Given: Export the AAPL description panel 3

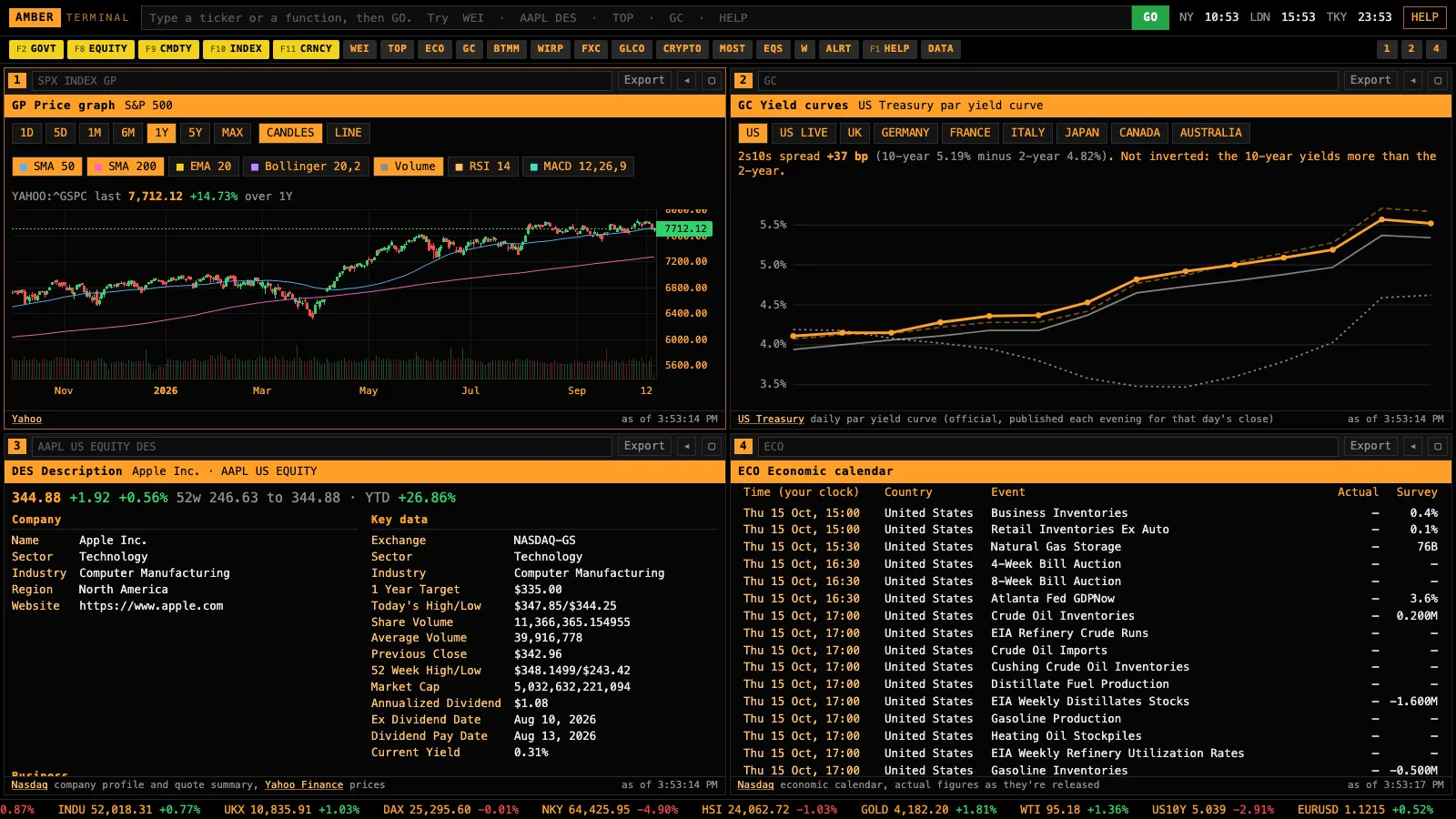Looking at the screenshot, I should point(644,446).
